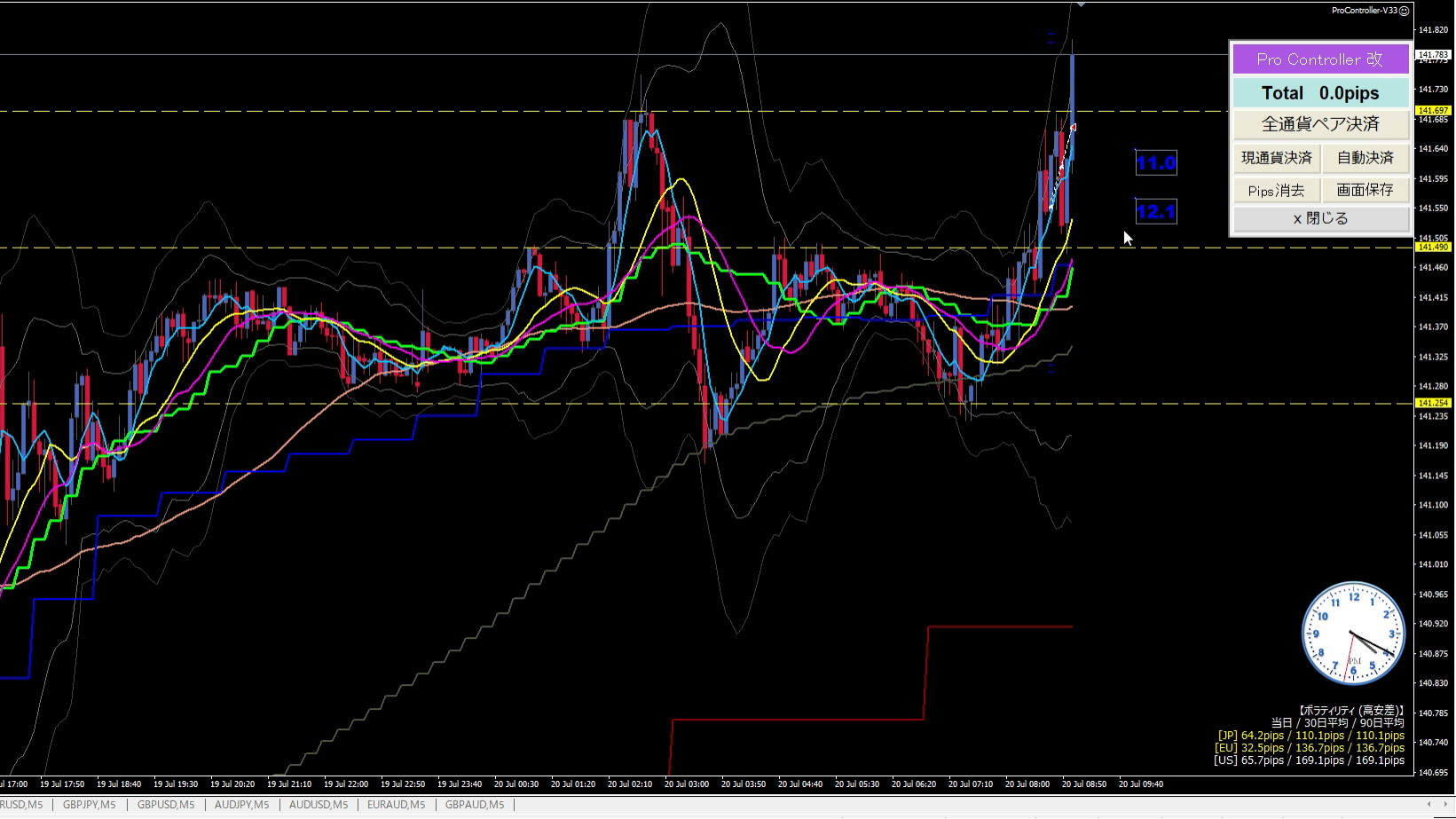Select the GBPAUD,M5 chart tab
This screenshot has height=819, width=1456.
coord(475,805)
